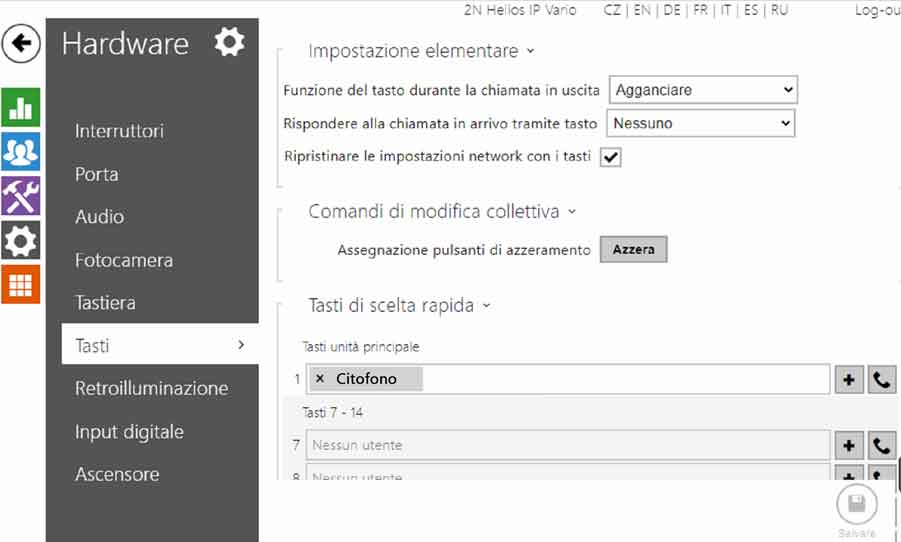Viewport: 901px width, 542px height.
Task: Go back using the left arrow icon
Action: pyautogui.click(x=21, y=43)
